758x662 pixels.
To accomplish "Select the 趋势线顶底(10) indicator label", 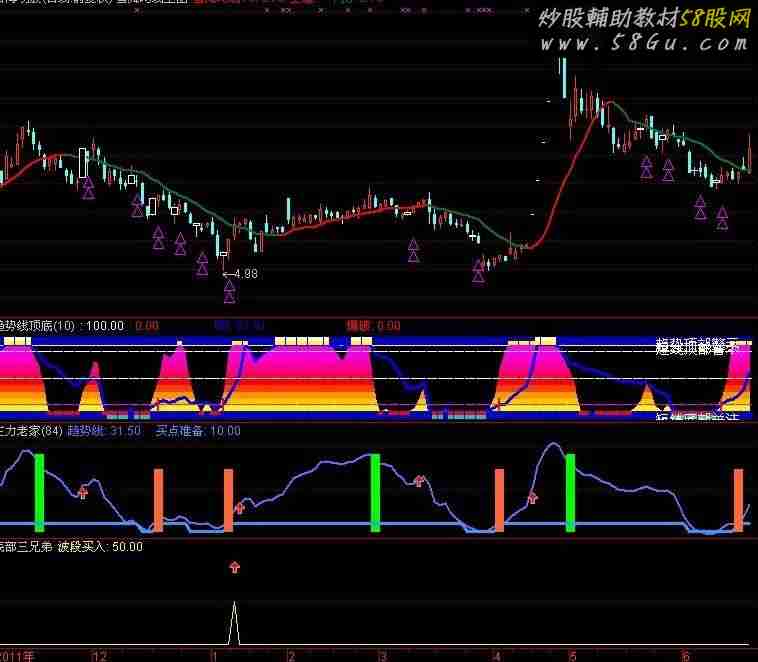I will 62,325.
